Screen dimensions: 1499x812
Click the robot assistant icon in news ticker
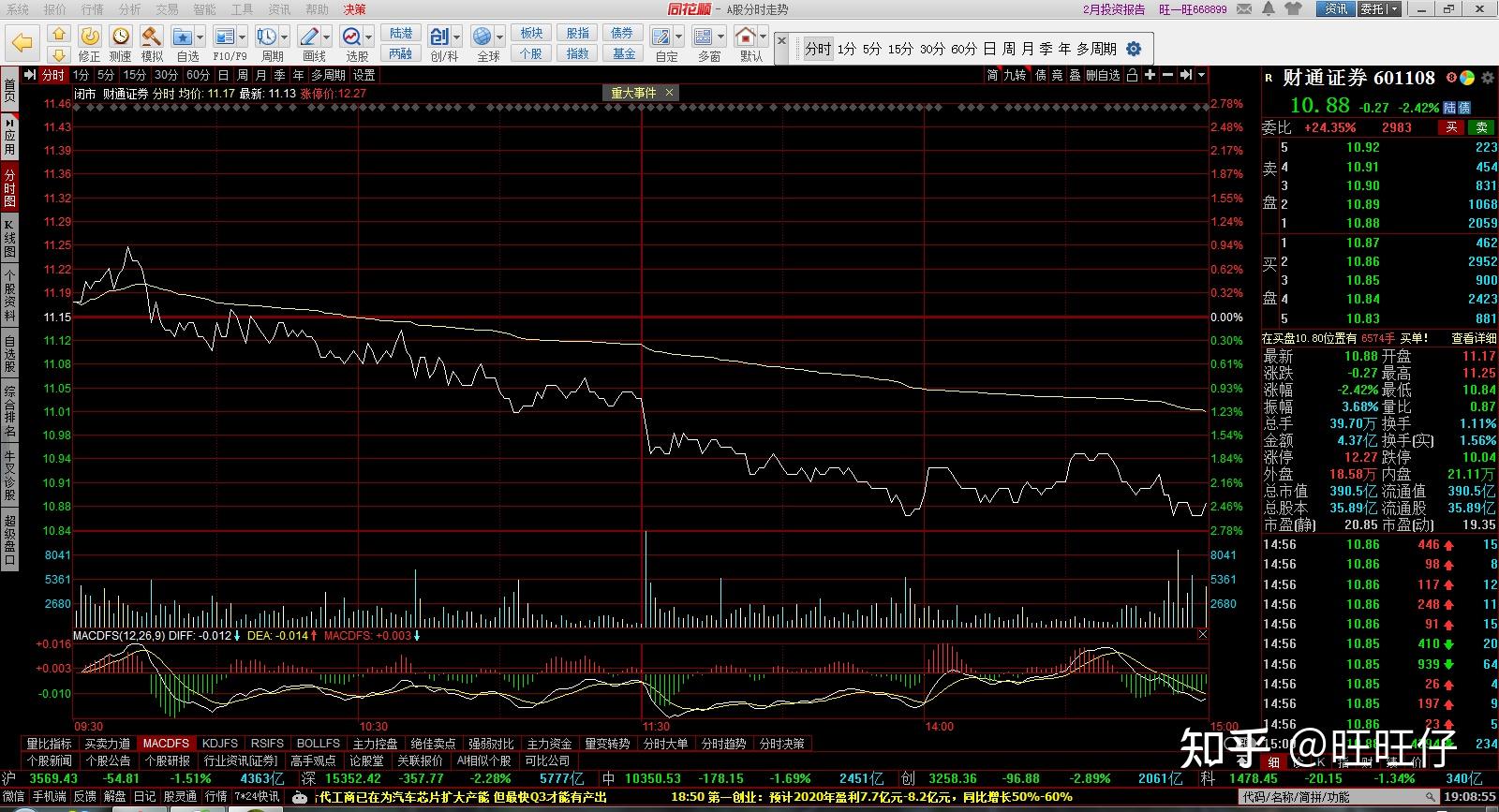[x=300, y=797]
